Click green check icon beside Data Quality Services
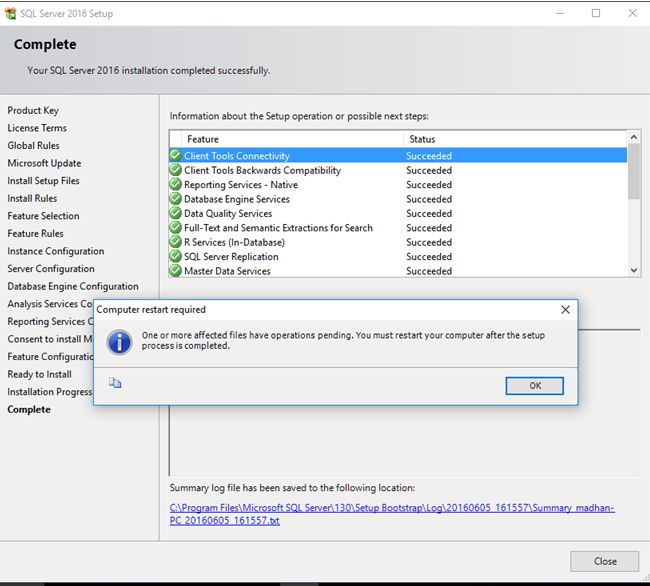The width and height of the screenshot is (650, 586). pos(176,213)
